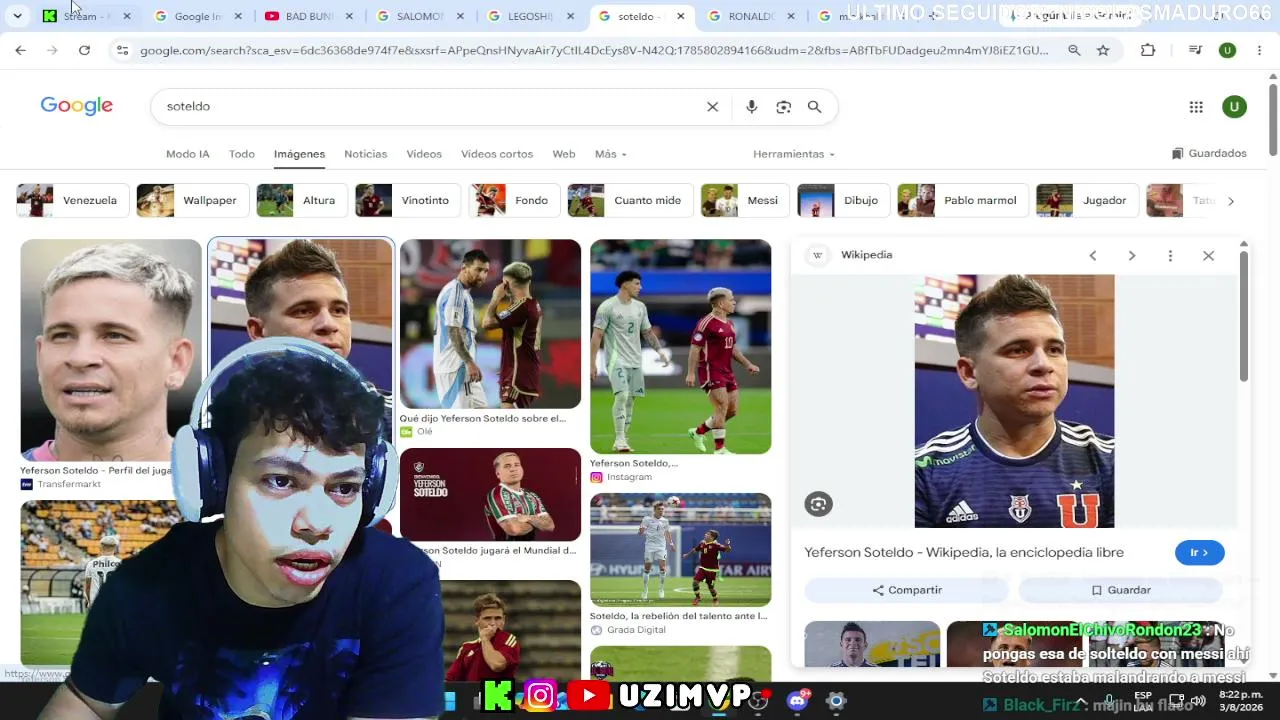
Task: Open the Olé image of Soteldo with Messi
Action: (490, 324)
